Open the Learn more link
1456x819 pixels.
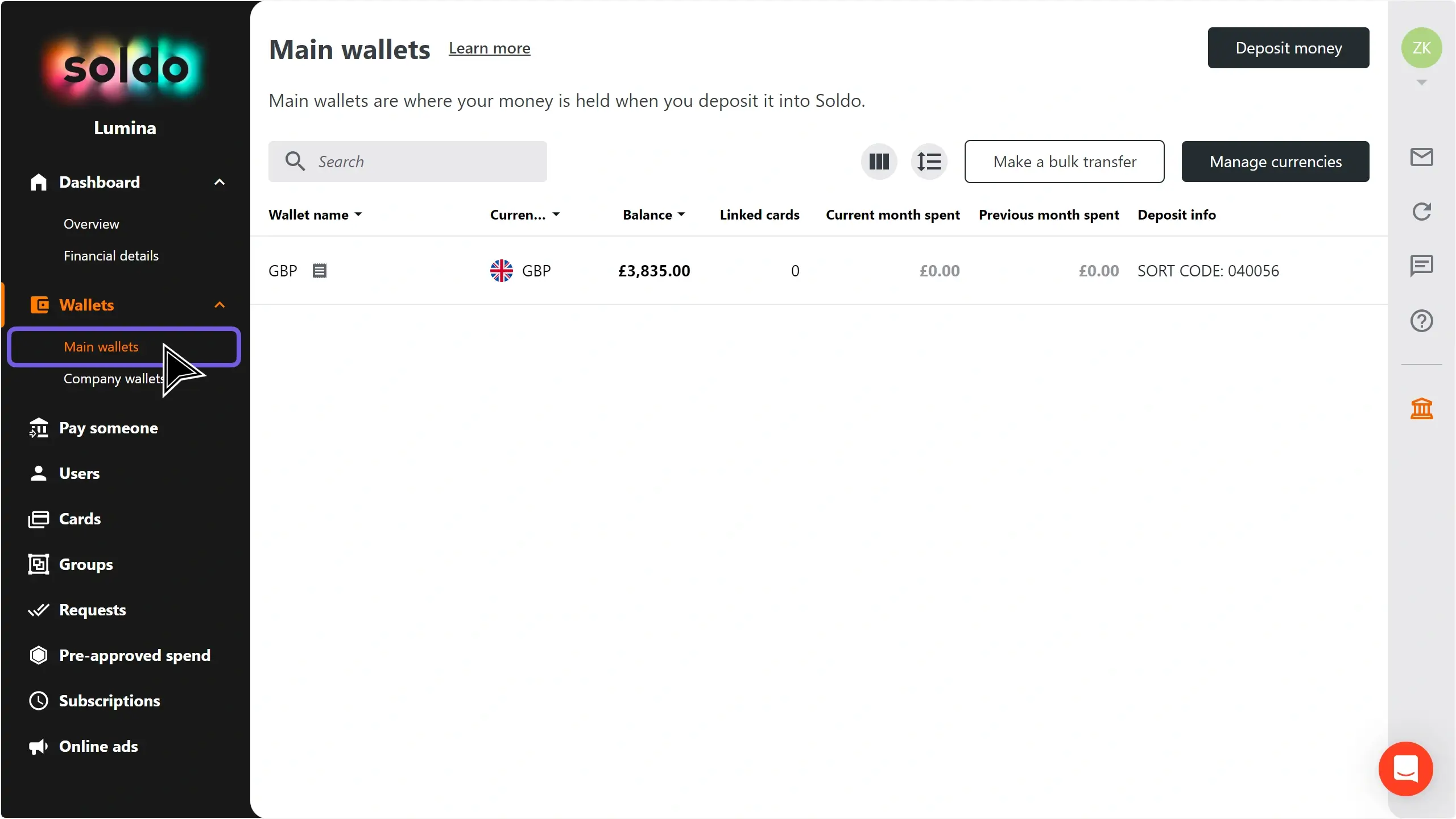pos(489,48)
